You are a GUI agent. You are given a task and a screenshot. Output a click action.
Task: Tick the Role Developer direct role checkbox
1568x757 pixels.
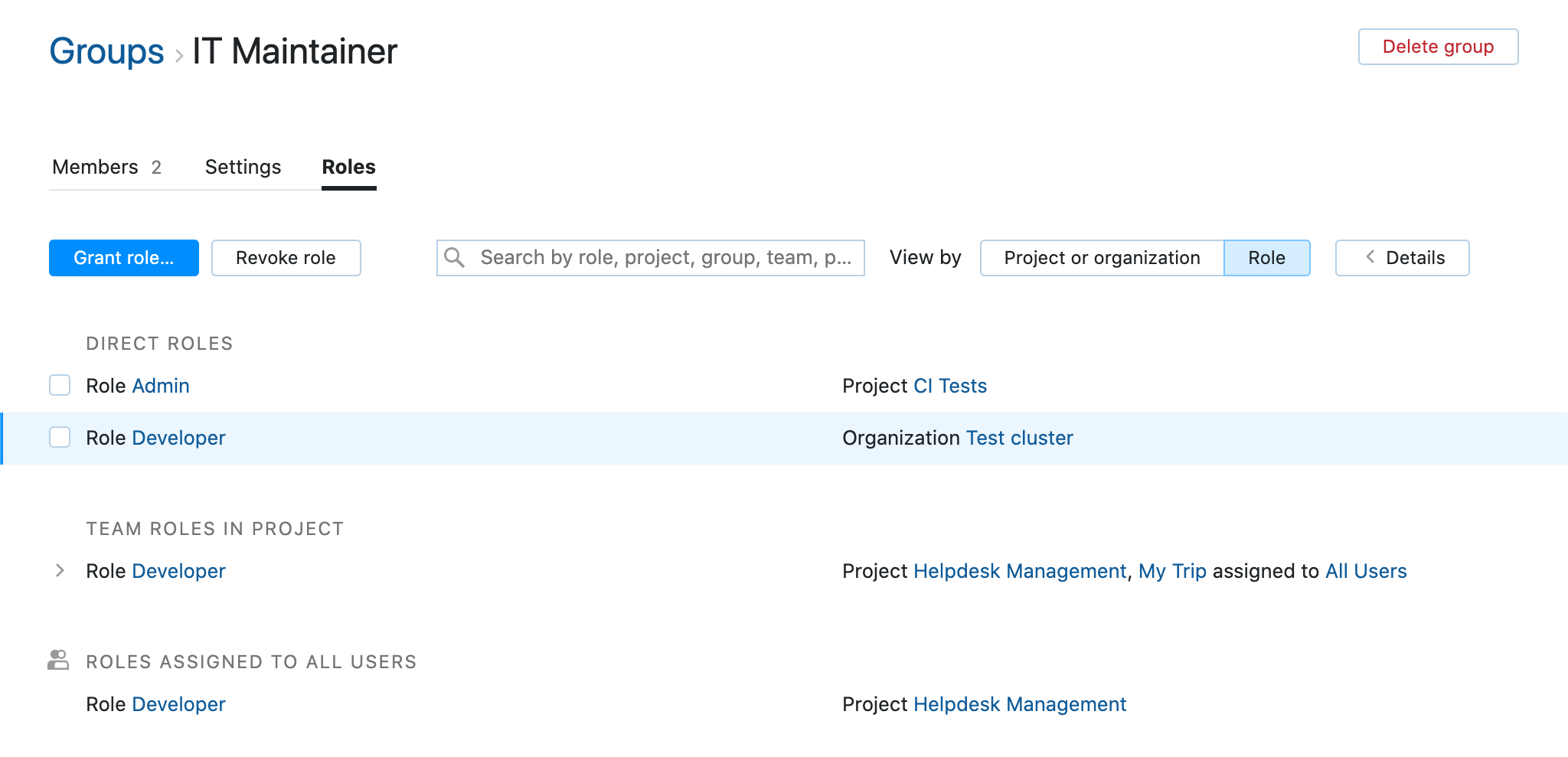(60, 437)
